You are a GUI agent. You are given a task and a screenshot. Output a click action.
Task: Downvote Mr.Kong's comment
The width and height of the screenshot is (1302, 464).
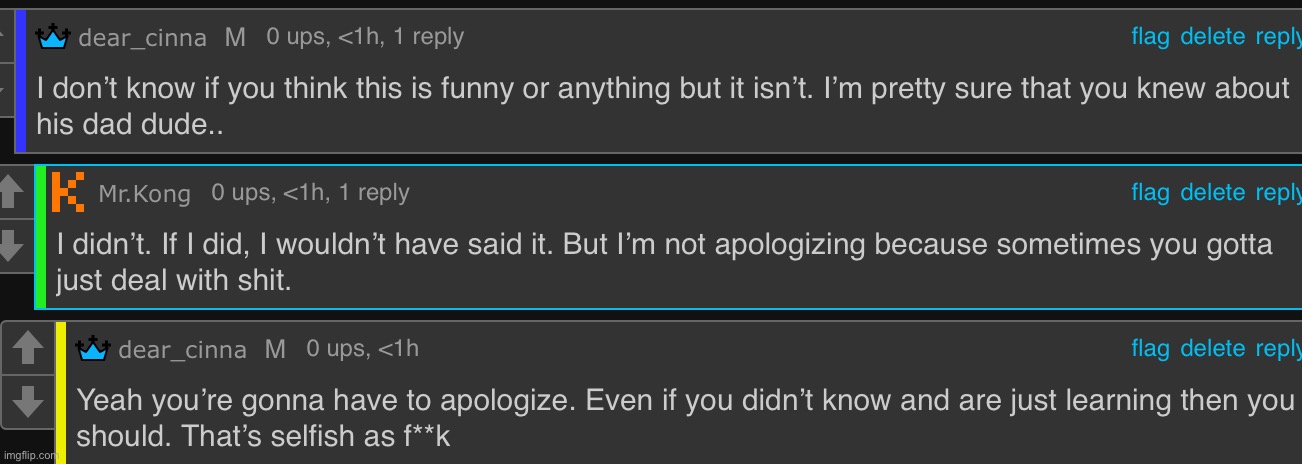click(10, 242)
